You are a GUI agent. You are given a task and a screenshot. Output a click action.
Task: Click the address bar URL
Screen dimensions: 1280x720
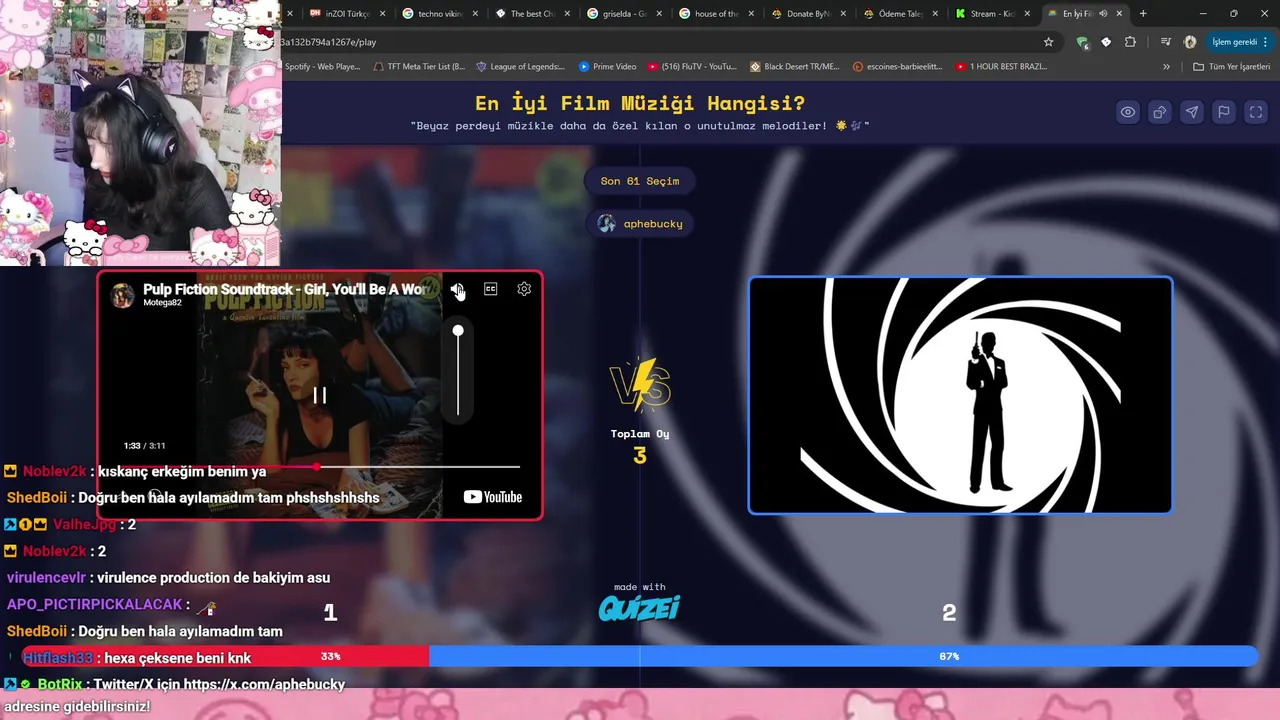[328, 42]
